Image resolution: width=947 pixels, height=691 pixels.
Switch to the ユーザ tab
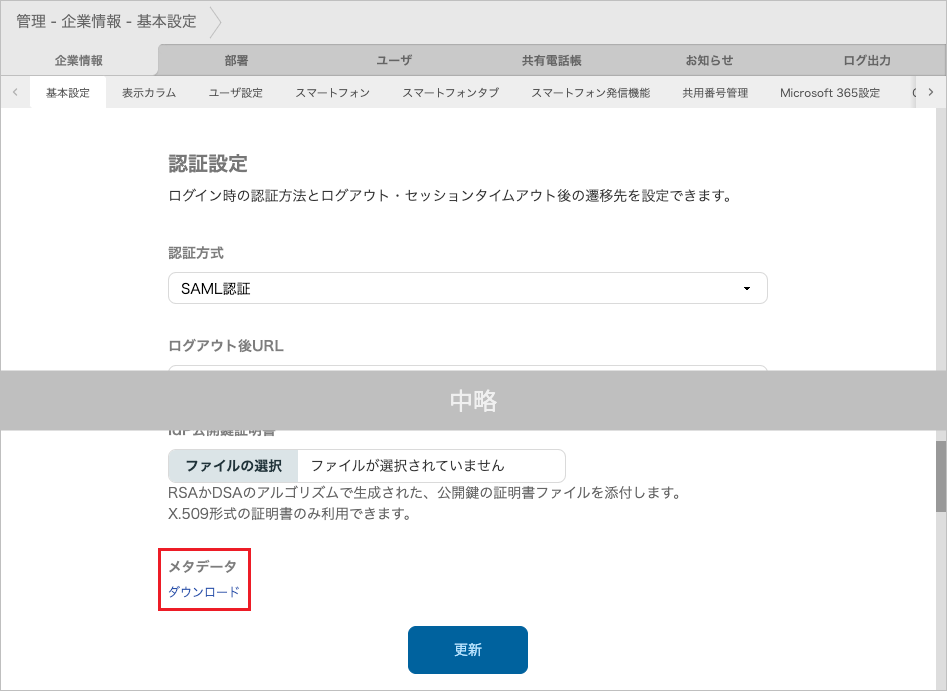394,60
